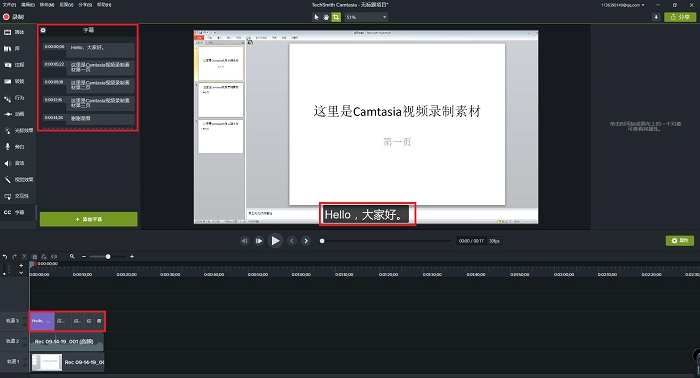Toggle the pan hand tool
Screen dimensions: 700x378
[x=326, y=17]
